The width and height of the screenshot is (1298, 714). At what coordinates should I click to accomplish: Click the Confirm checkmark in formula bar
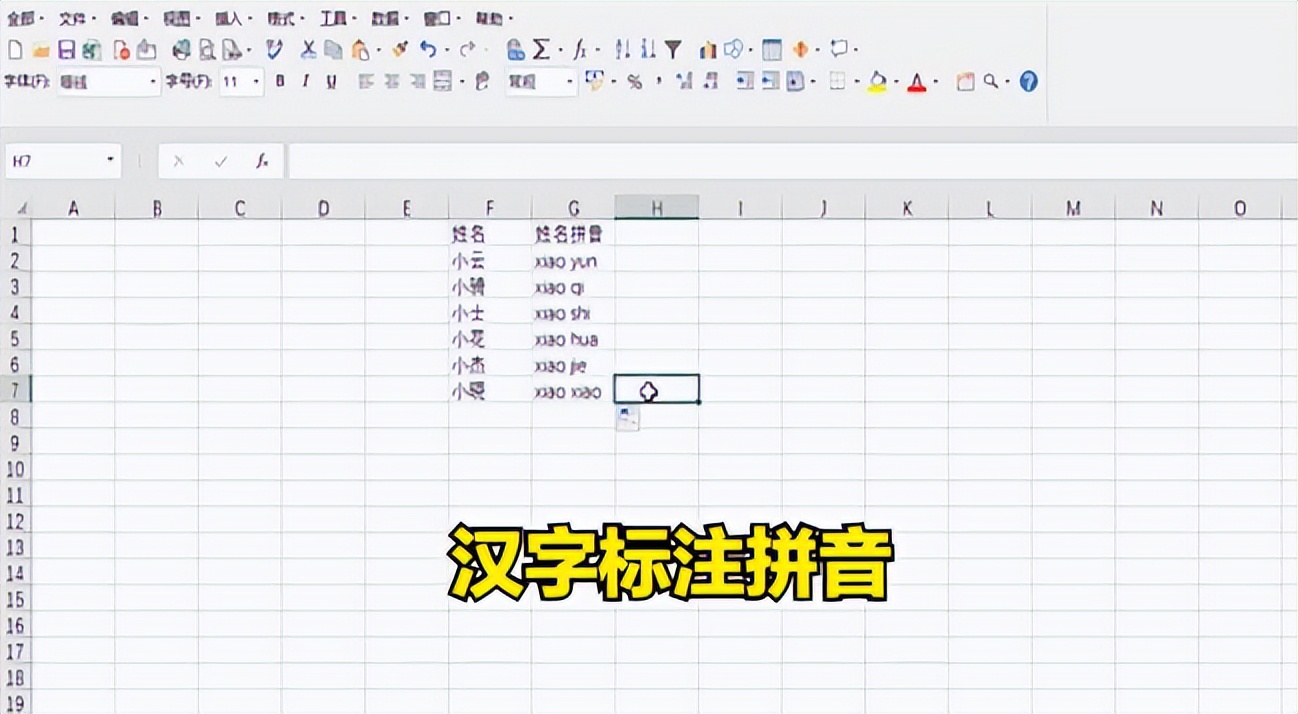(x=221, y=161)
